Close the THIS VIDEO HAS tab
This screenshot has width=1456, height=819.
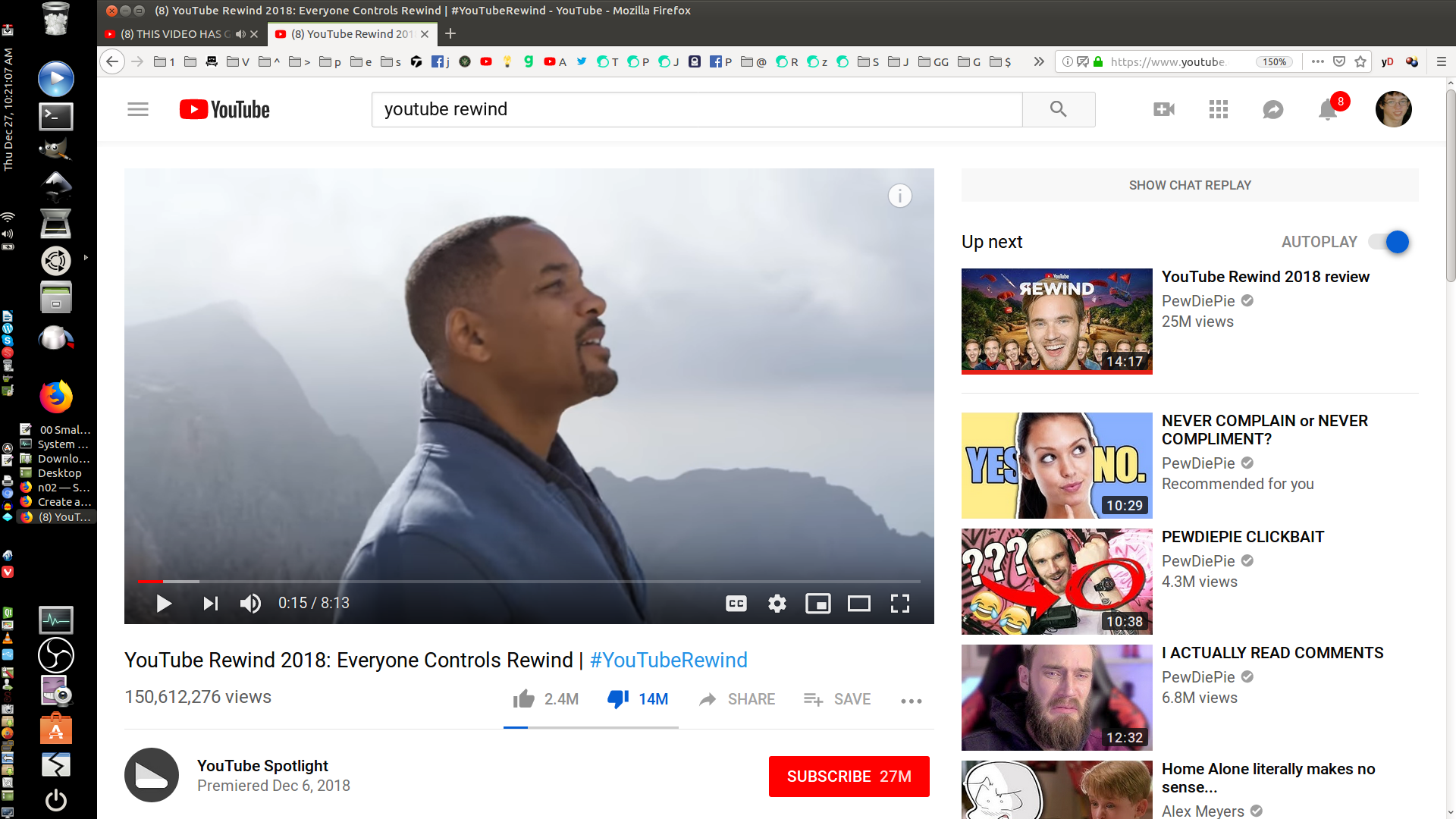click(254, 34)
